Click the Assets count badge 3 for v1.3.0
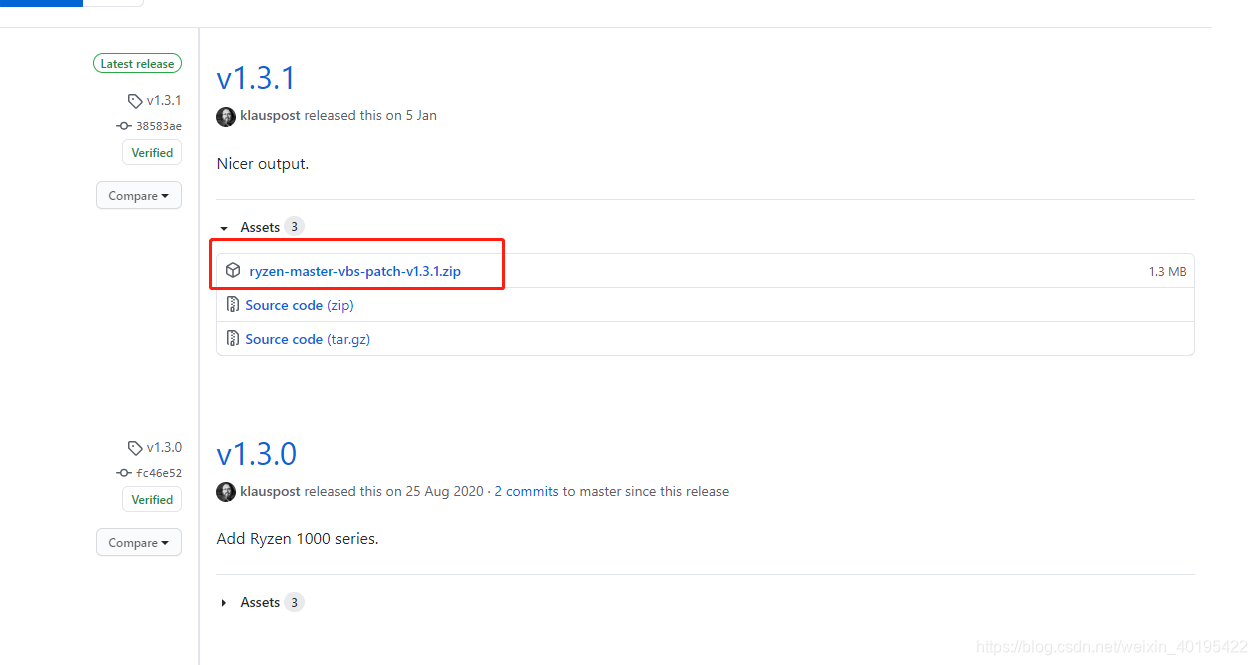 click(x=294, y=602)
